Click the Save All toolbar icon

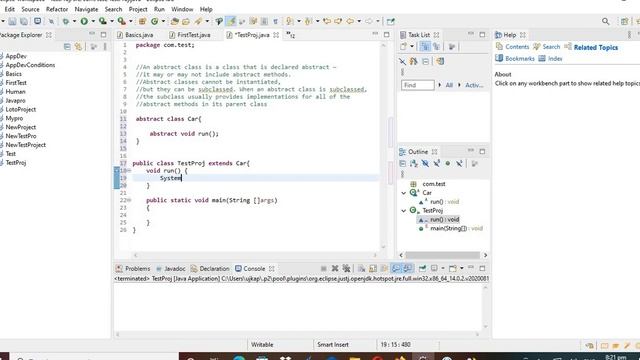24,21
